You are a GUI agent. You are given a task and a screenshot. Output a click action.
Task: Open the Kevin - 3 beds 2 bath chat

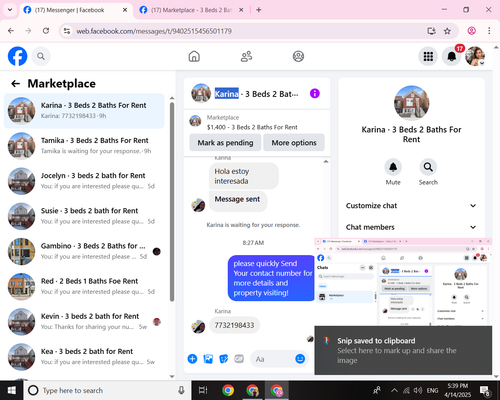pyautogui.click(x=84, y=322)
